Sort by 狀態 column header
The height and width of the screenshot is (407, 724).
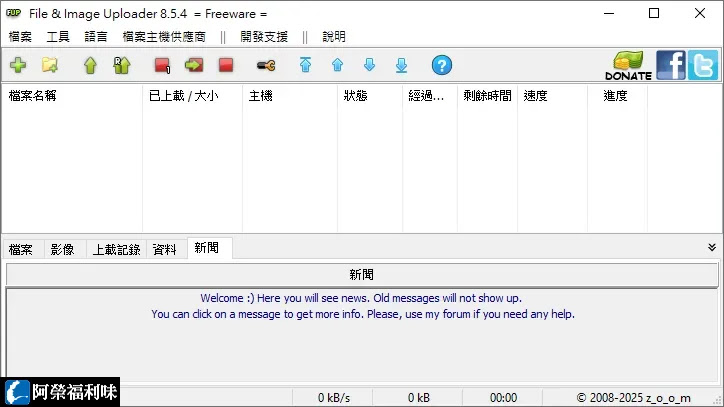click(370, 96)
